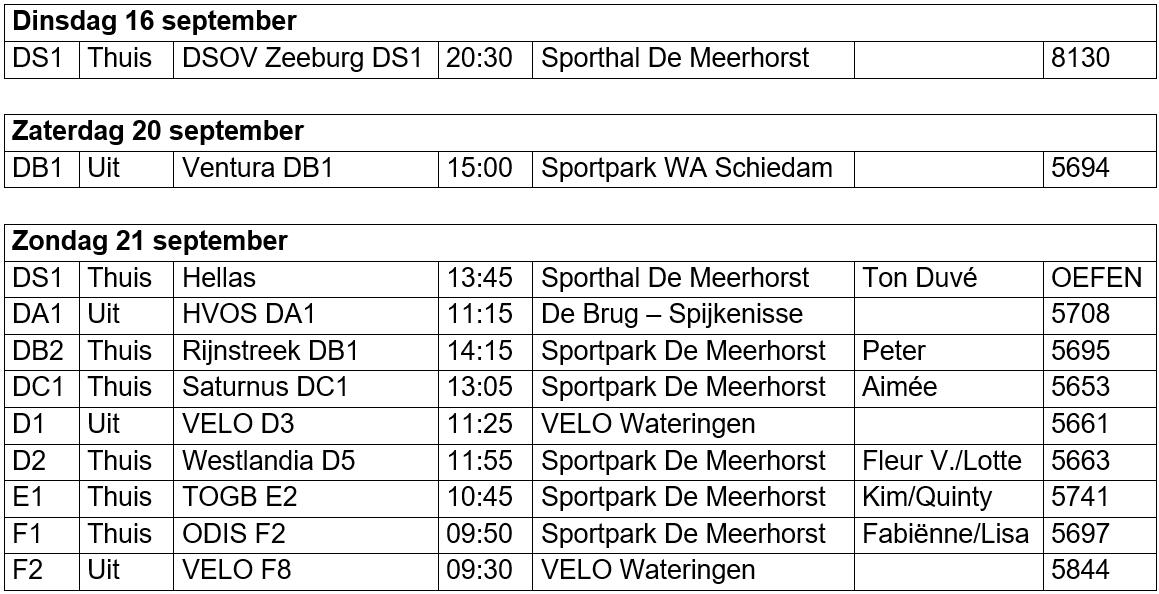This screenshot has height=594, width=1159.
Task: Select the Fleur V./Lotte cell
Action: (948, 460)
